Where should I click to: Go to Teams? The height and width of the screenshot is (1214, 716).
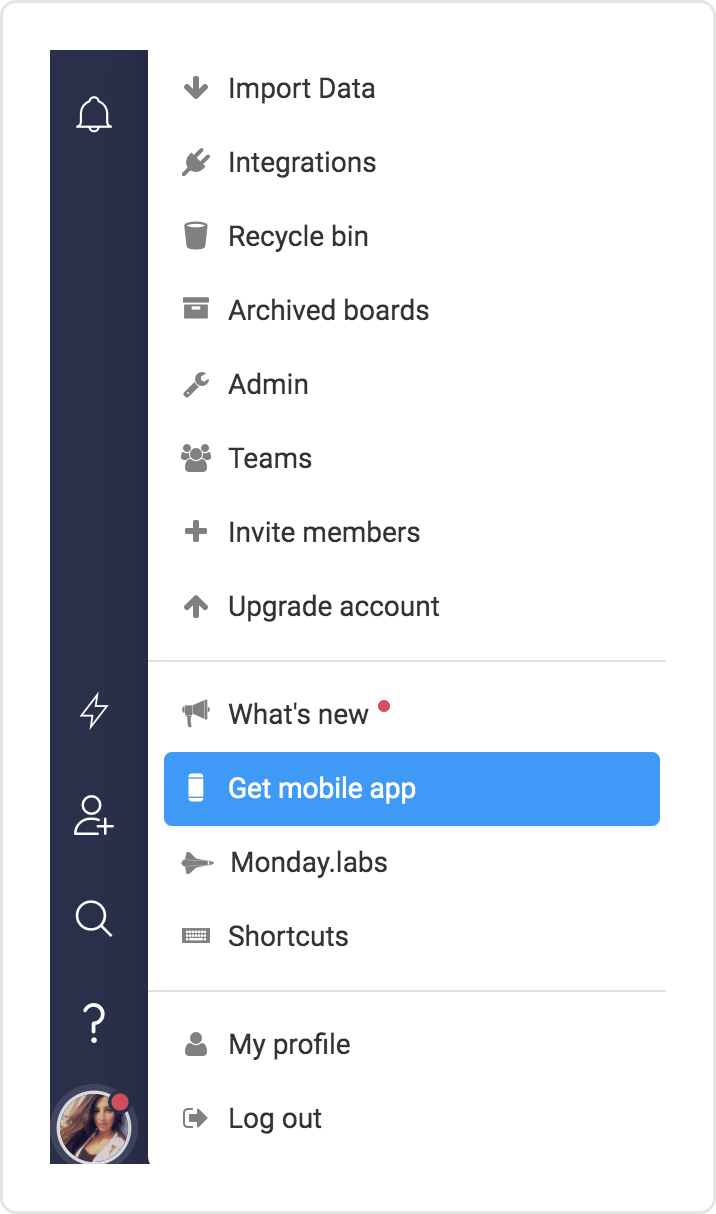click(x=270, y=458)
